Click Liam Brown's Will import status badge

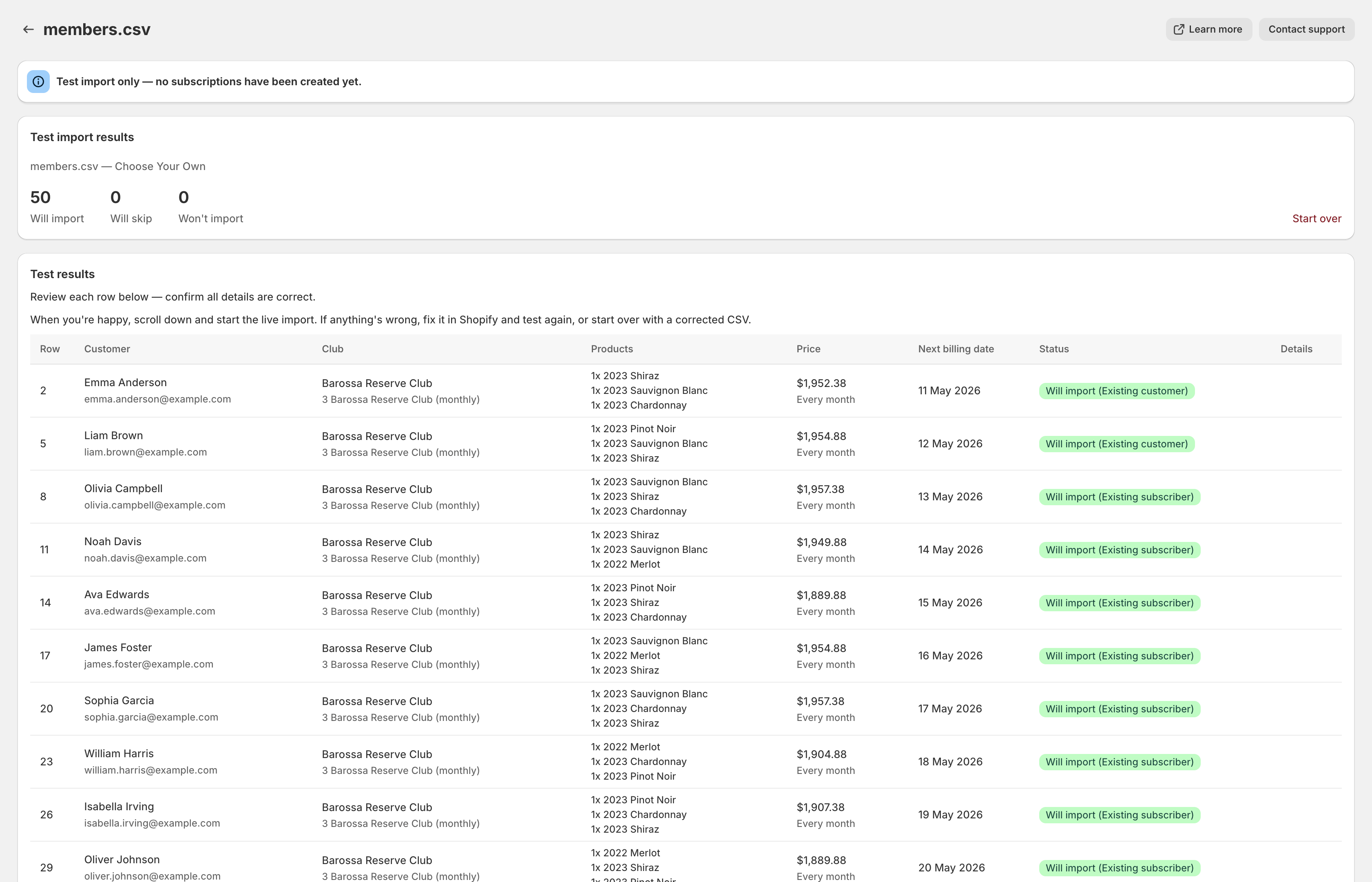1117,444
